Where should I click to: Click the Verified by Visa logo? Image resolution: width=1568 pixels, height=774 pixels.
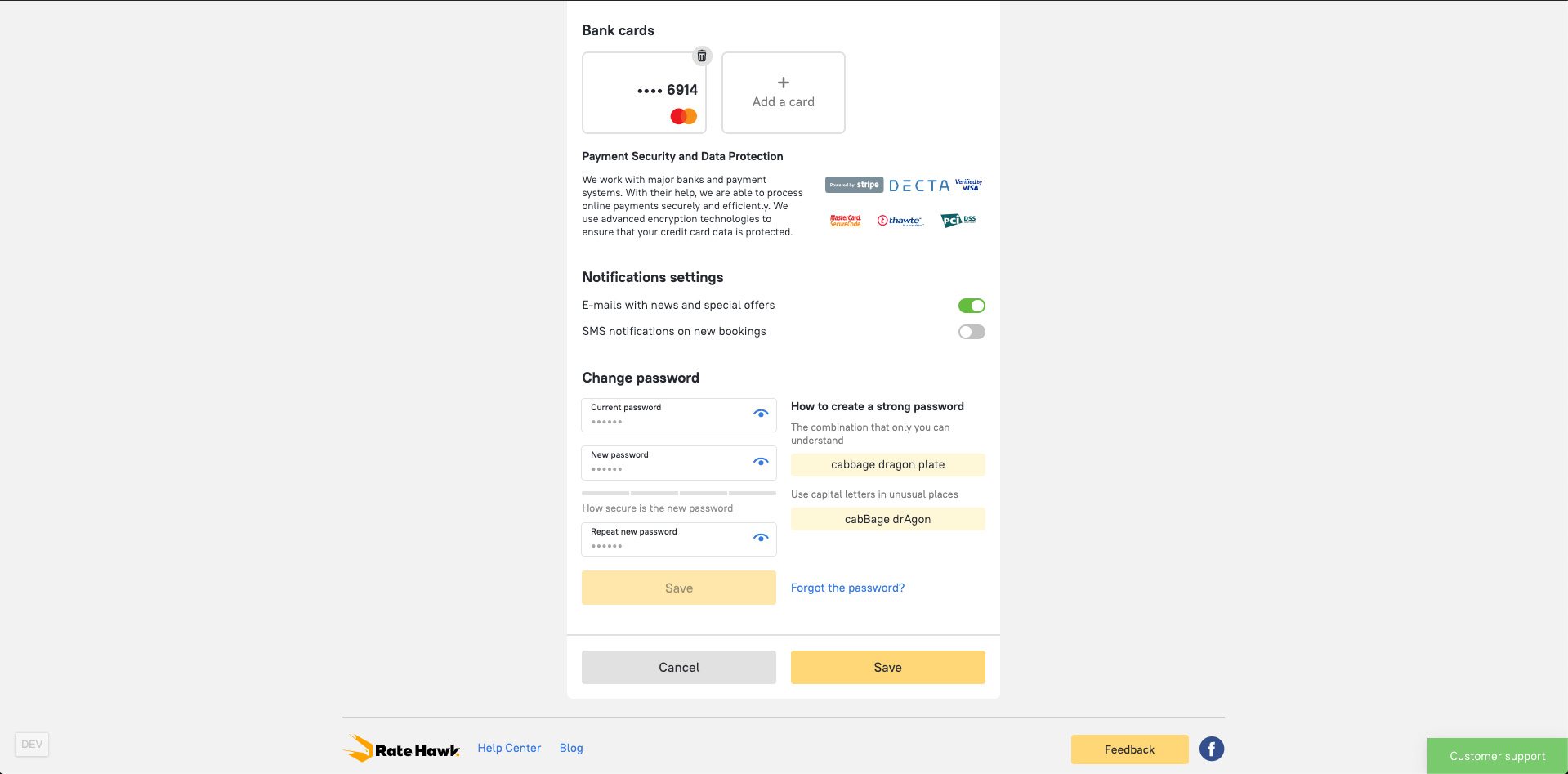click(x=968, y=186)
